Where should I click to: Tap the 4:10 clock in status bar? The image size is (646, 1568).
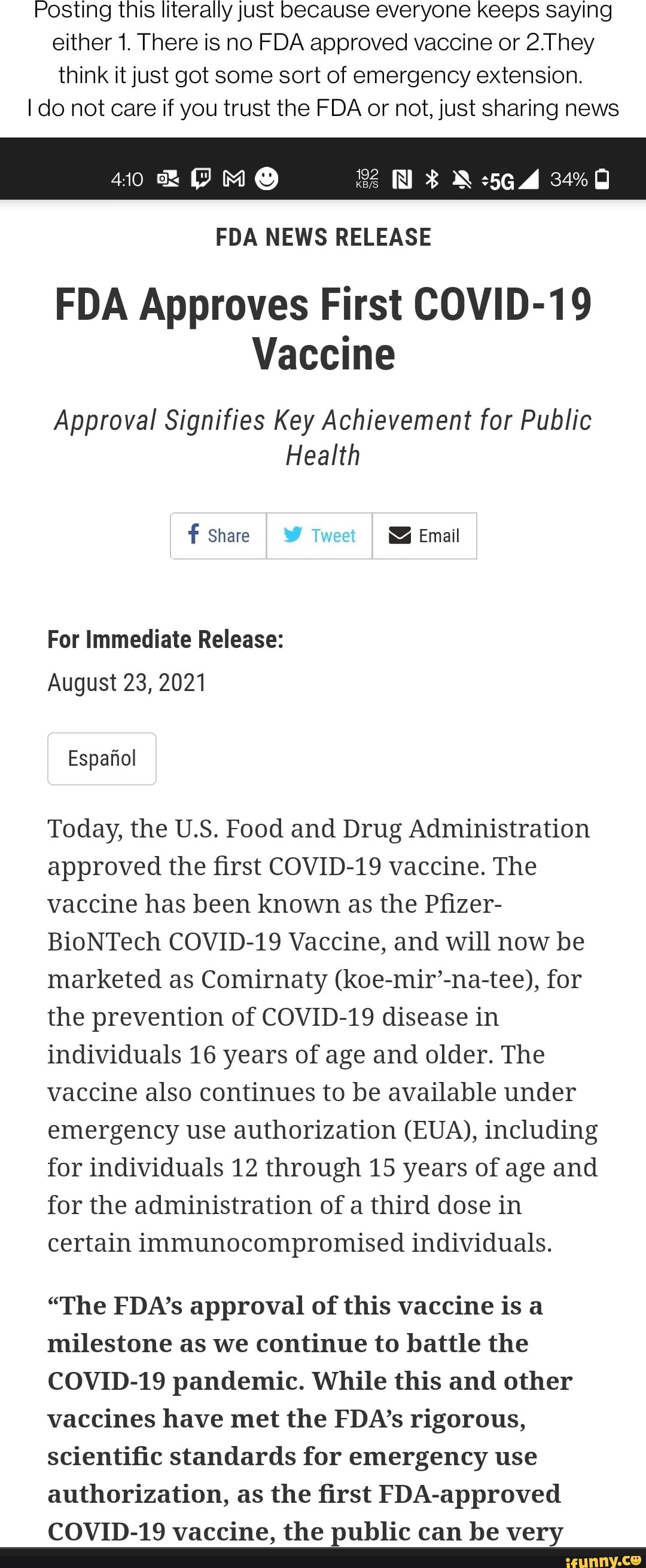(127, 179)
